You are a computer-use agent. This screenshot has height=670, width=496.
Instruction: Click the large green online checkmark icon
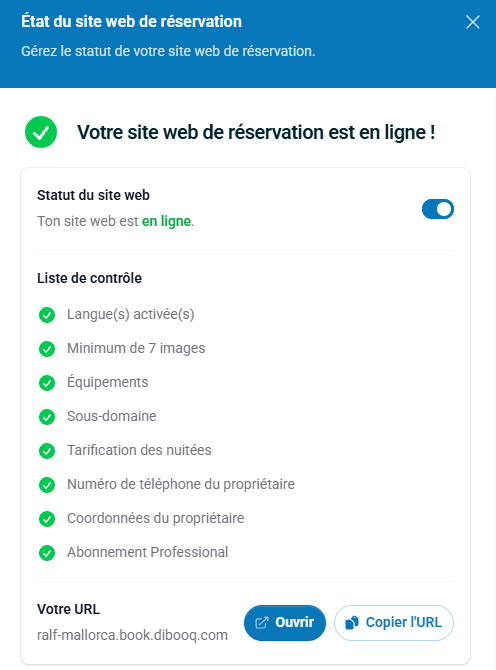(x=41, y=132)
